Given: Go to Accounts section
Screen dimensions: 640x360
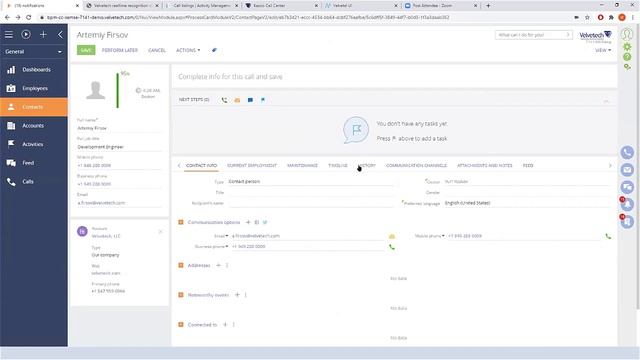Looking at the screenshot, I should coord(34,126).
